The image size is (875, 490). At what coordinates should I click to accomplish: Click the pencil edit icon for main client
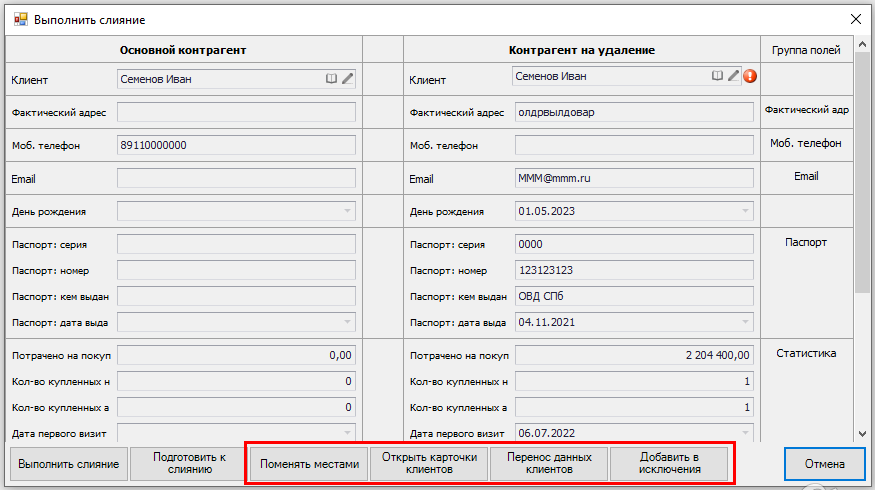pyautogui.click(x=347, y=78)
